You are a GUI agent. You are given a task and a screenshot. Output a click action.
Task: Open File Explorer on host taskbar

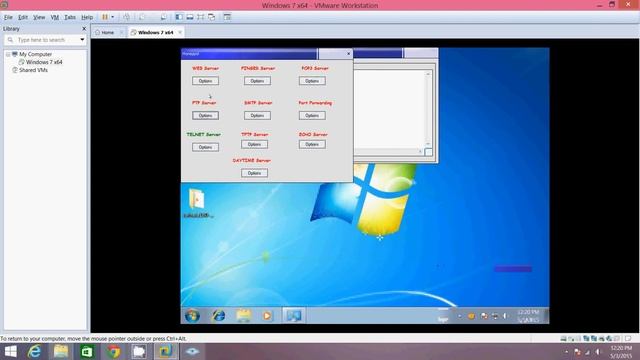tap(61, 351)
